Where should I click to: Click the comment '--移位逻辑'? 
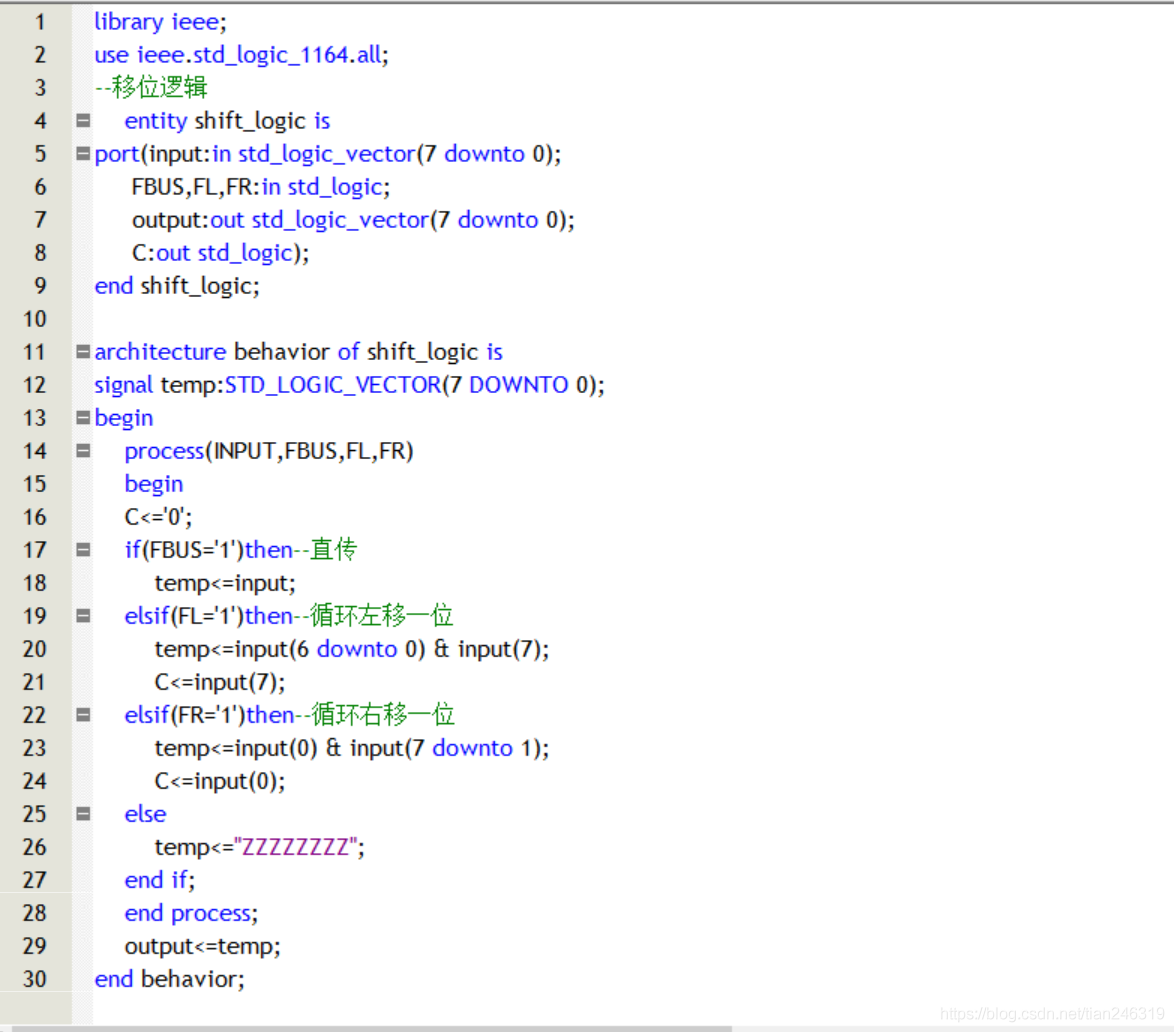click(150, 88)
